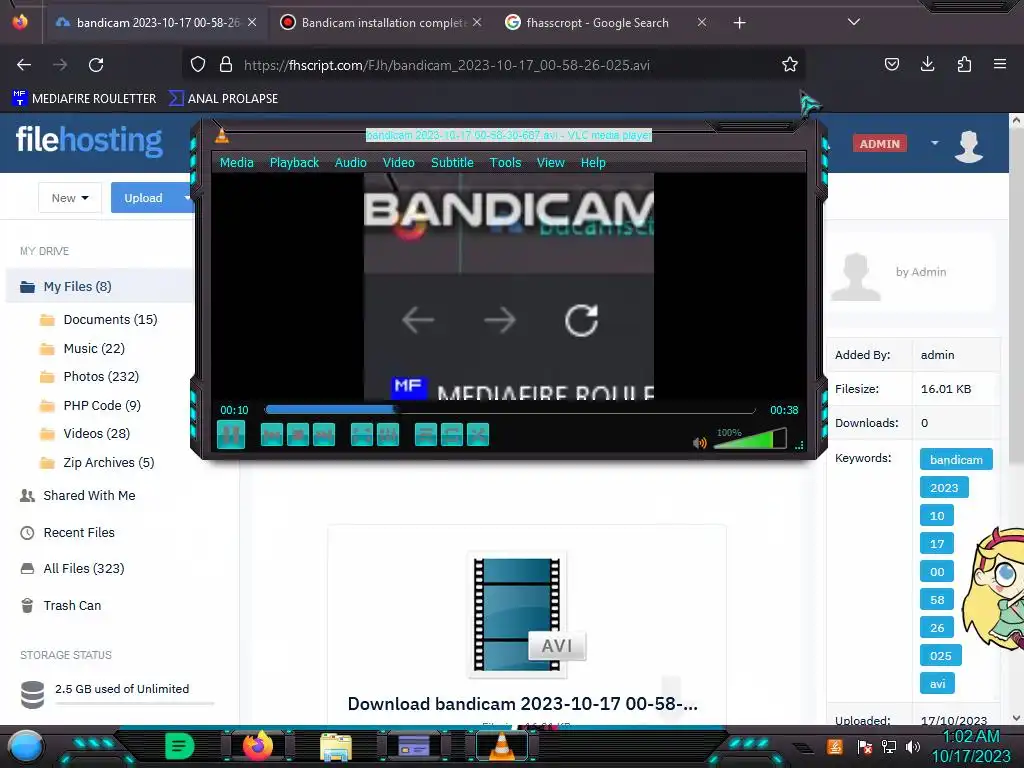Open the VLC Help menu

pyautogui.click(x=593, y=163)
